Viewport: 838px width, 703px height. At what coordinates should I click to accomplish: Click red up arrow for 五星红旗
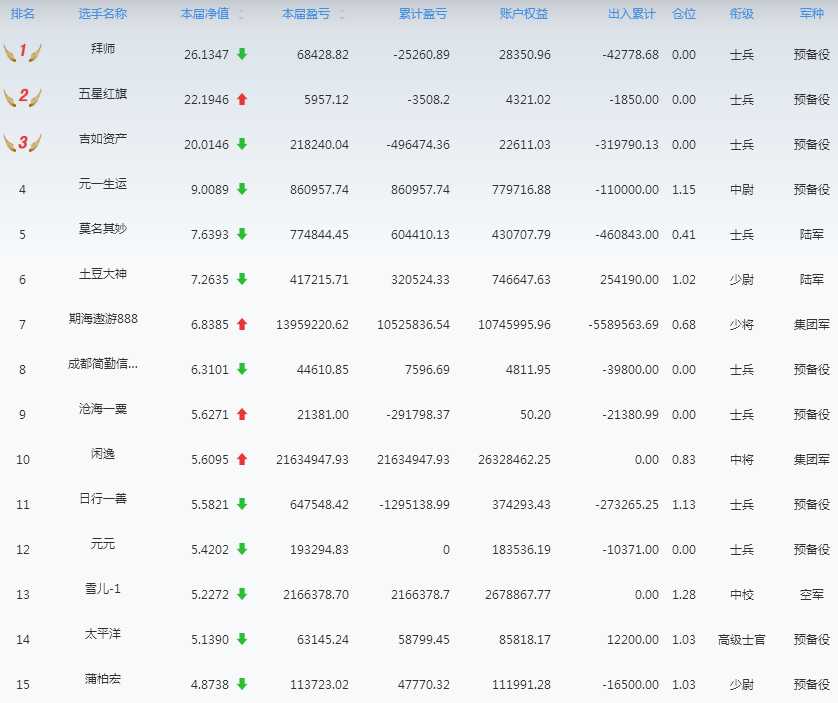[242, 99]
